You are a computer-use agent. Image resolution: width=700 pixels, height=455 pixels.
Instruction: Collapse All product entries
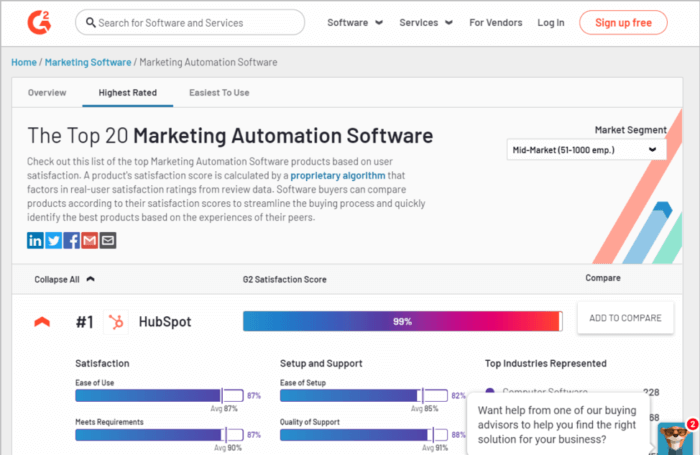pos(64,279)
